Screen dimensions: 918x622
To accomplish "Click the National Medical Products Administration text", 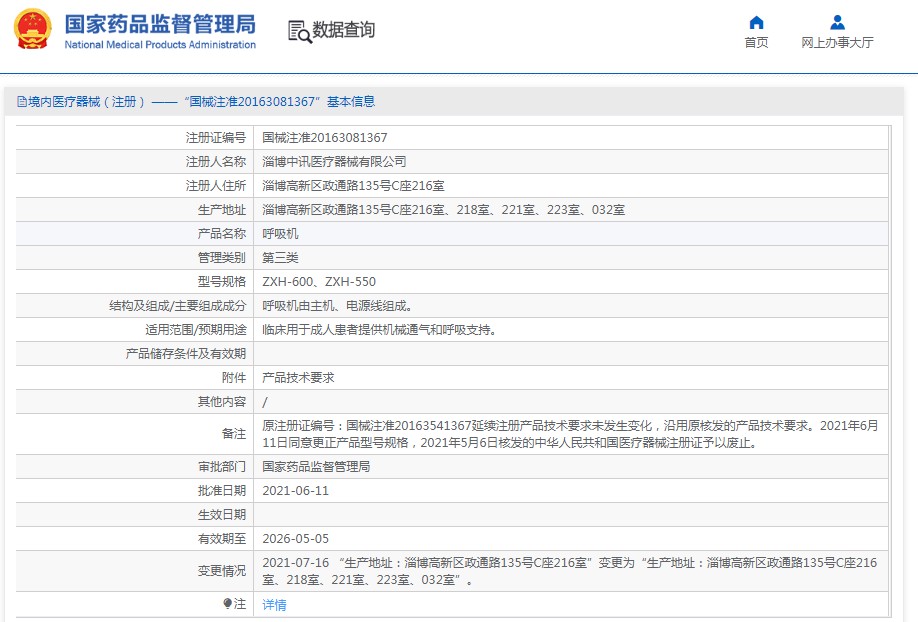I will tap(160, 45).
